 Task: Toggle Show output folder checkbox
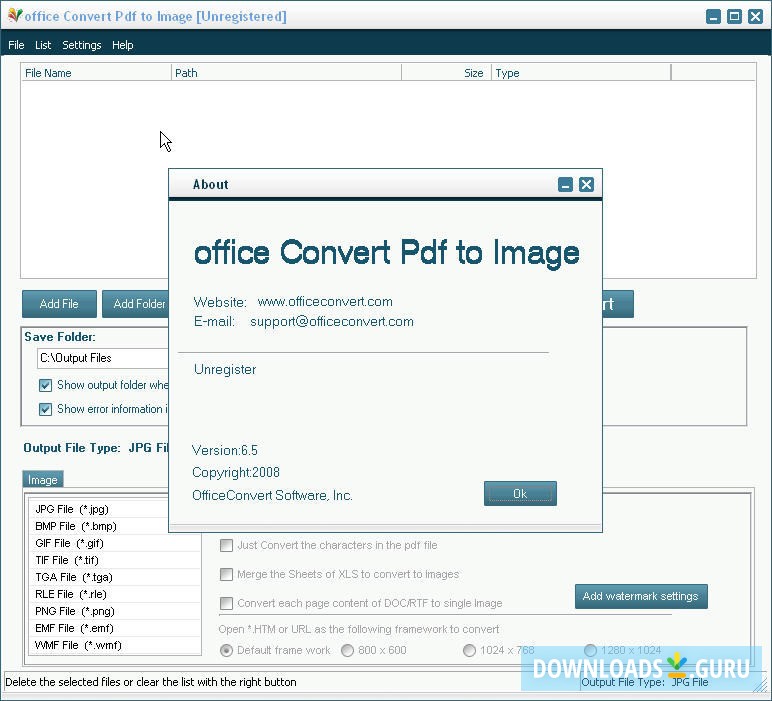coord(45,385)
